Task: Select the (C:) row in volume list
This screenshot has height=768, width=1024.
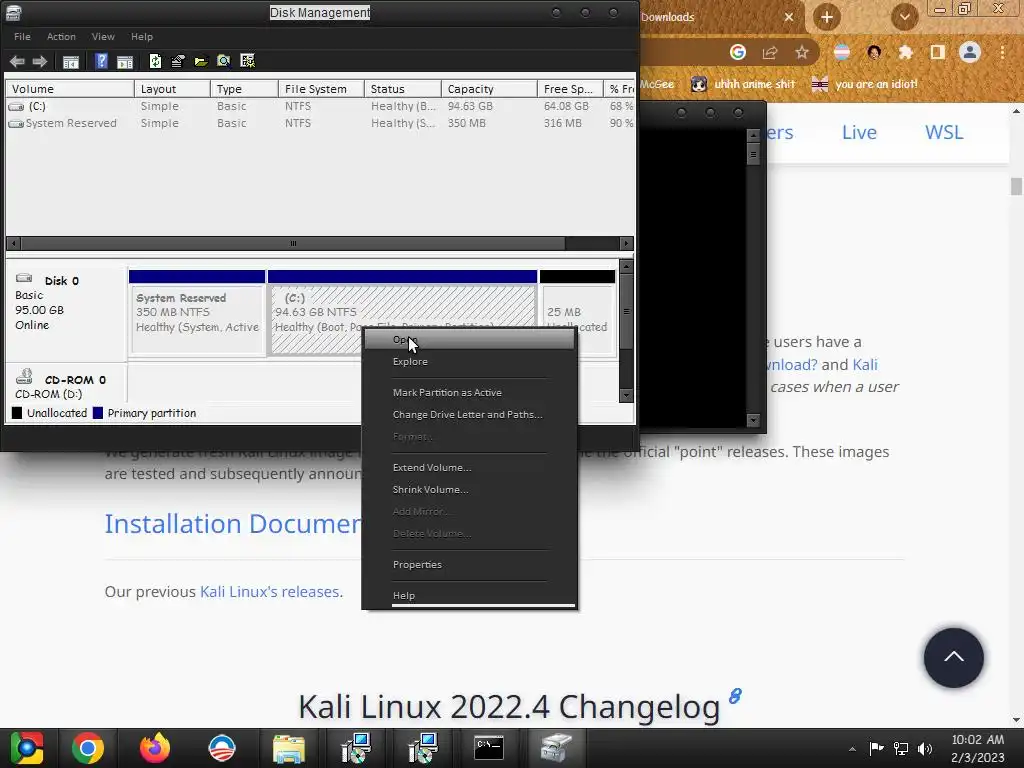Action: coord(320,106)
